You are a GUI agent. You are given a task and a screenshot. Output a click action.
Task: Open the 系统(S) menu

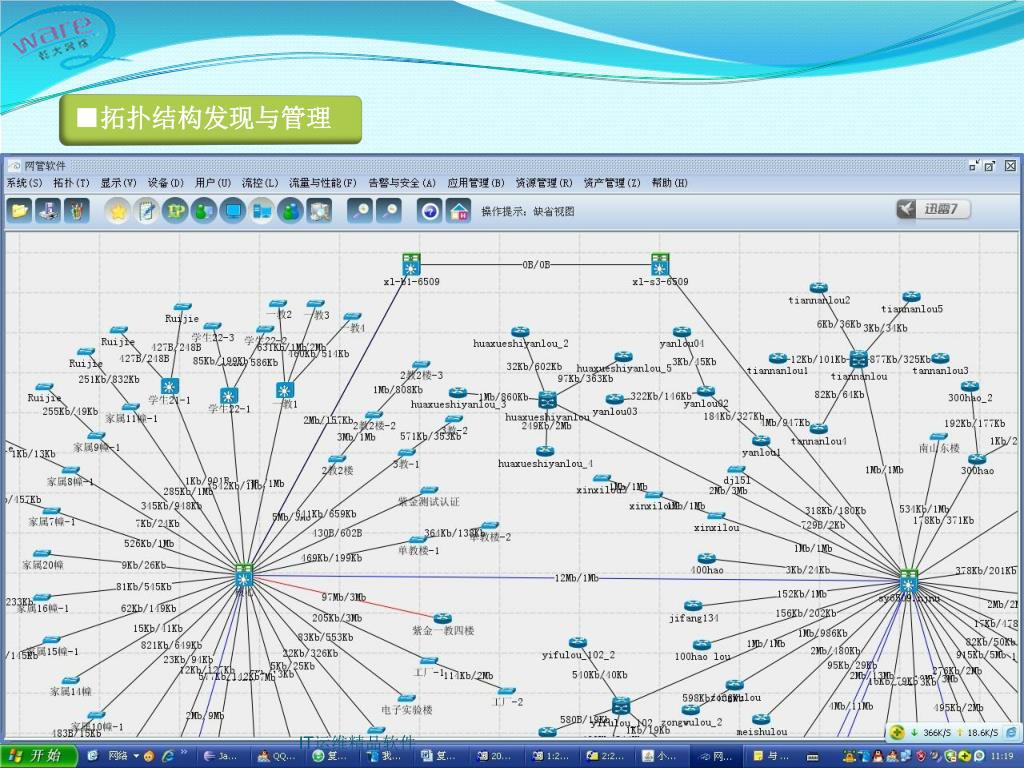pos(24,183)
